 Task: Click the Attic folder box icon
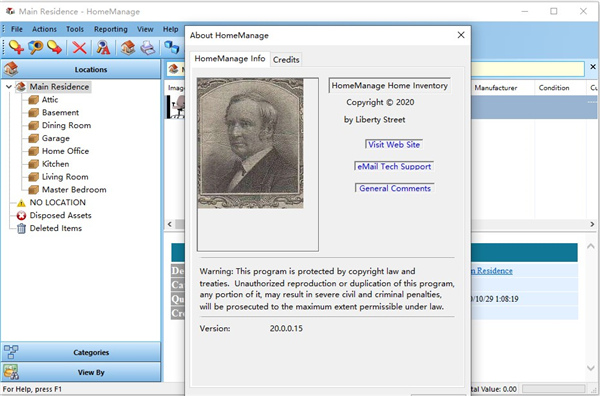coord(34,100)
